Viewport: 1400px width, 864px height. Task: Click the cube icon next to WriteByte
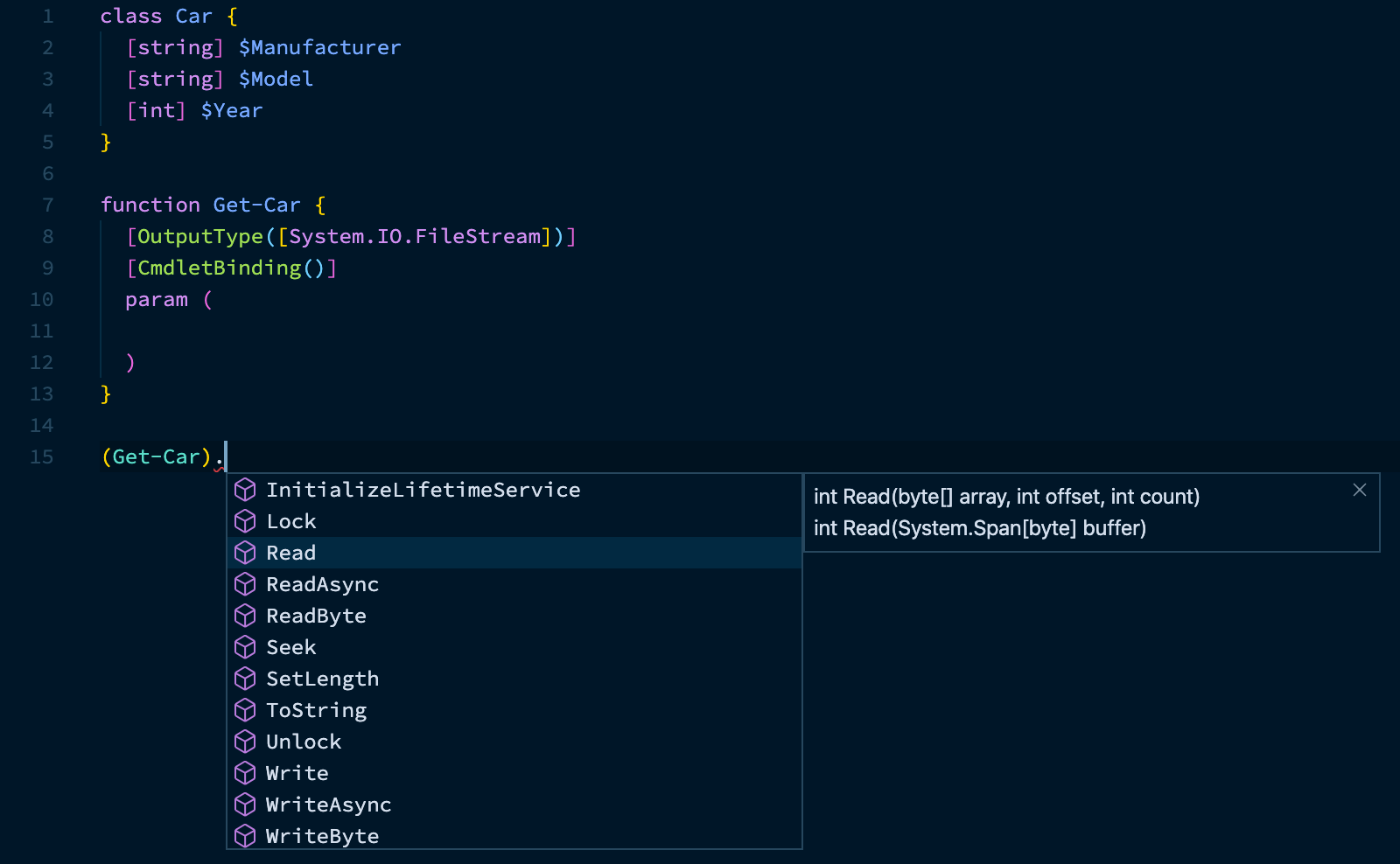point(246,836)
